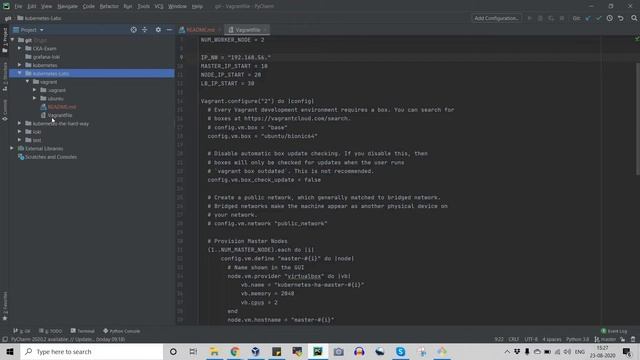Screen dimensions: 640x360
Task: Open the Windows notification center
Action: click(627, 351)
